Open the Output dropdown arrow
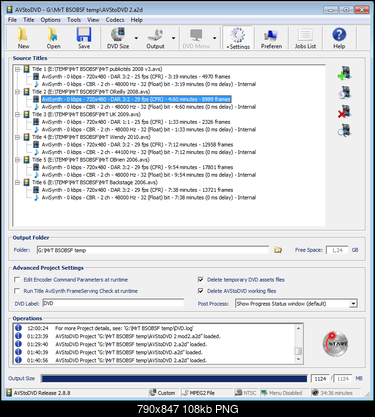The width and height of the screenshot is (375, 417). (174, 38)
